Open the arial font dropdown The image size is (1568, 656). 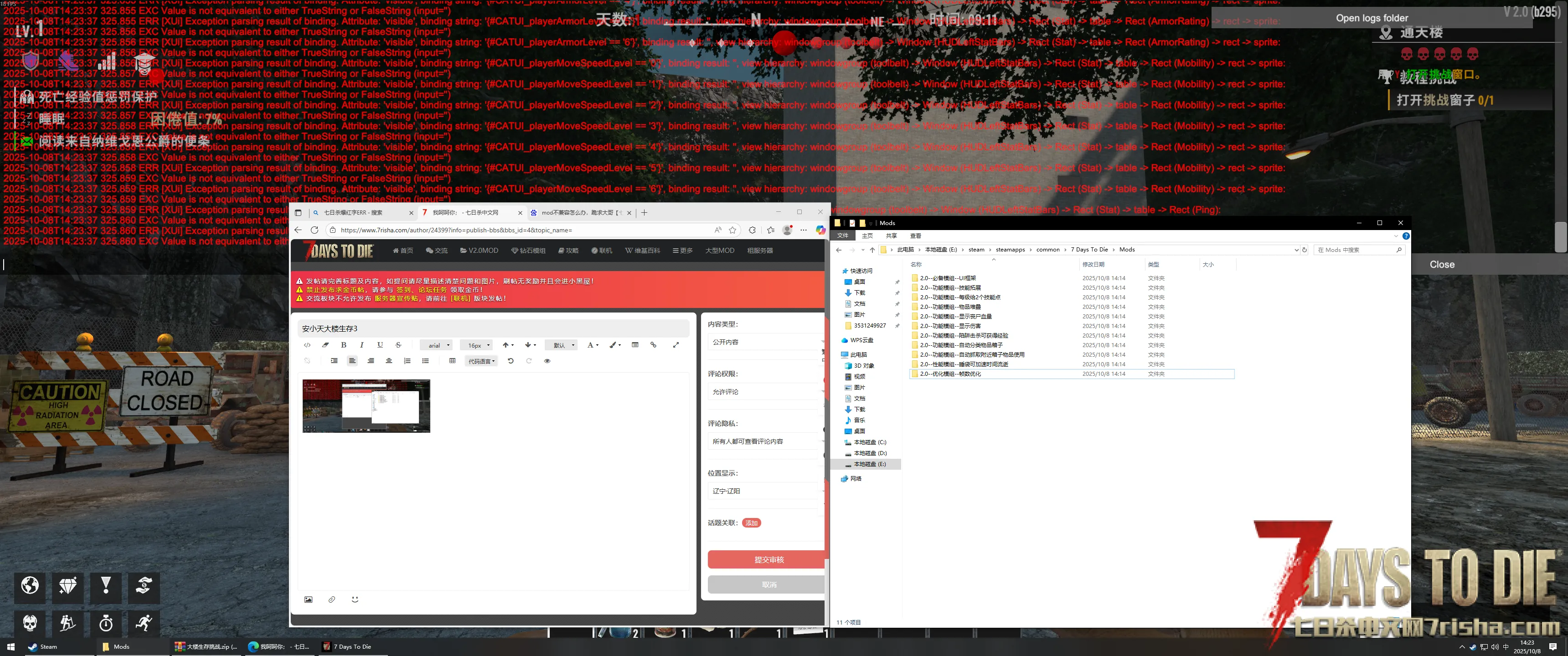(x=436, y=345)
